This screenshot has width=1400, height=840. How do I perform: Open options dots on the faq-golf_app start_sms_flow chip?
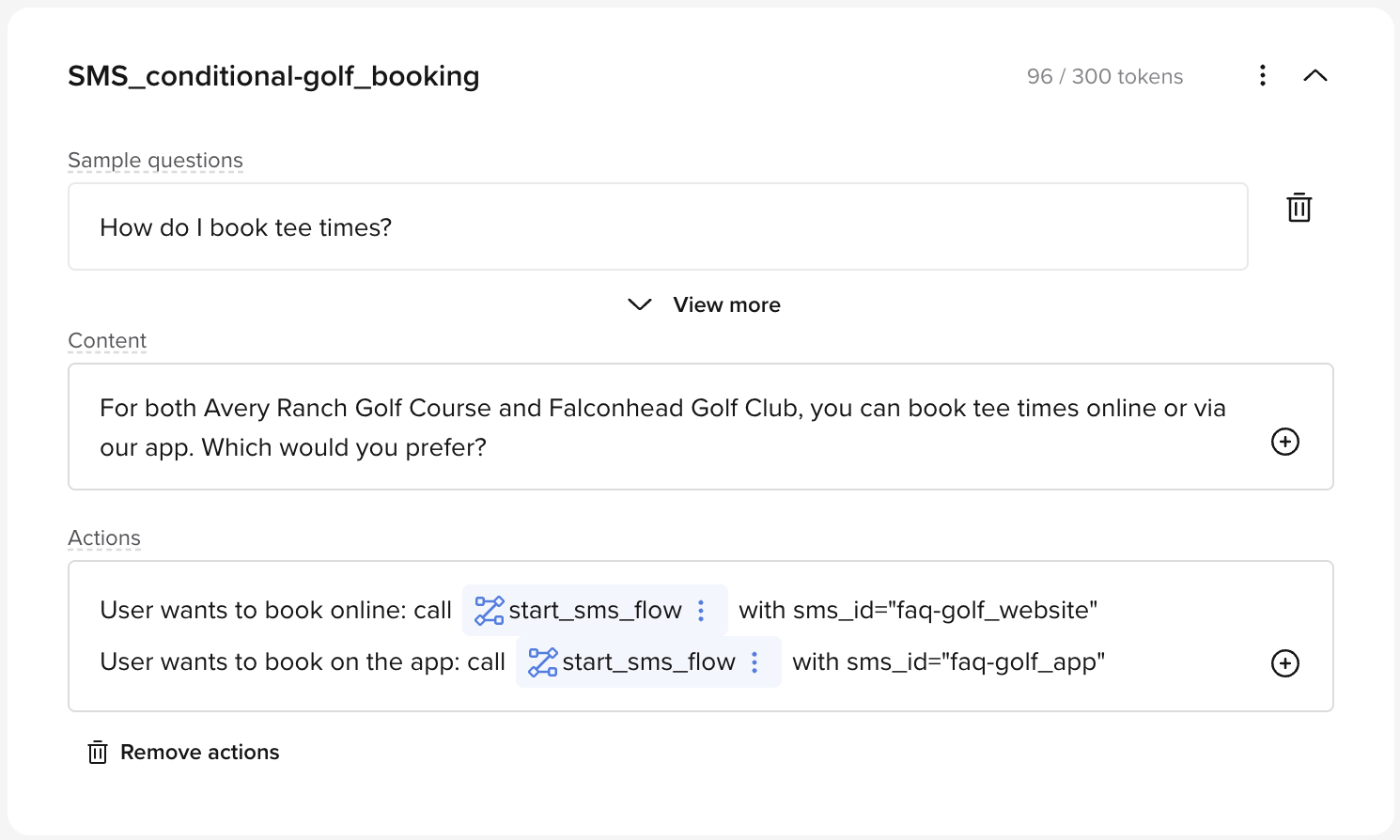pyautogui.click(x=754, y=662)
